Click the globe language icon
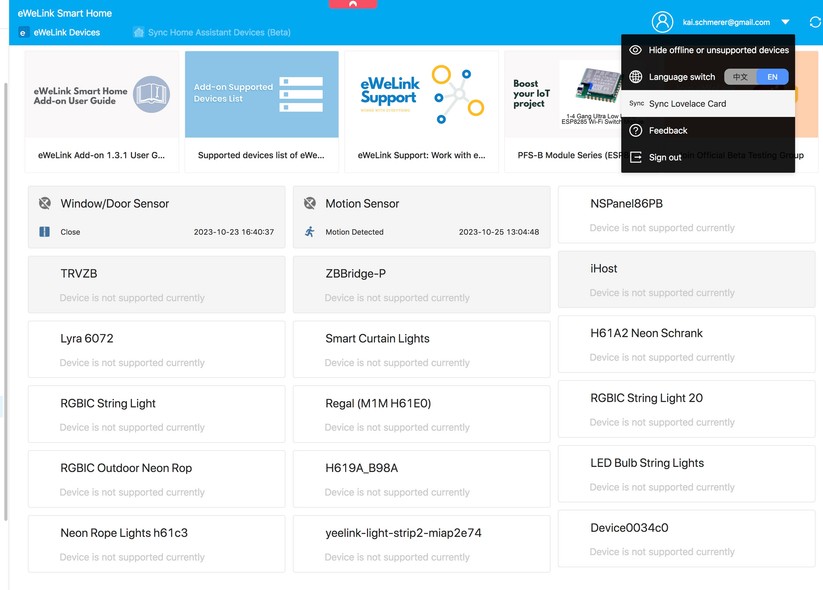Screen dimensions: 823x590 (636, 77)
